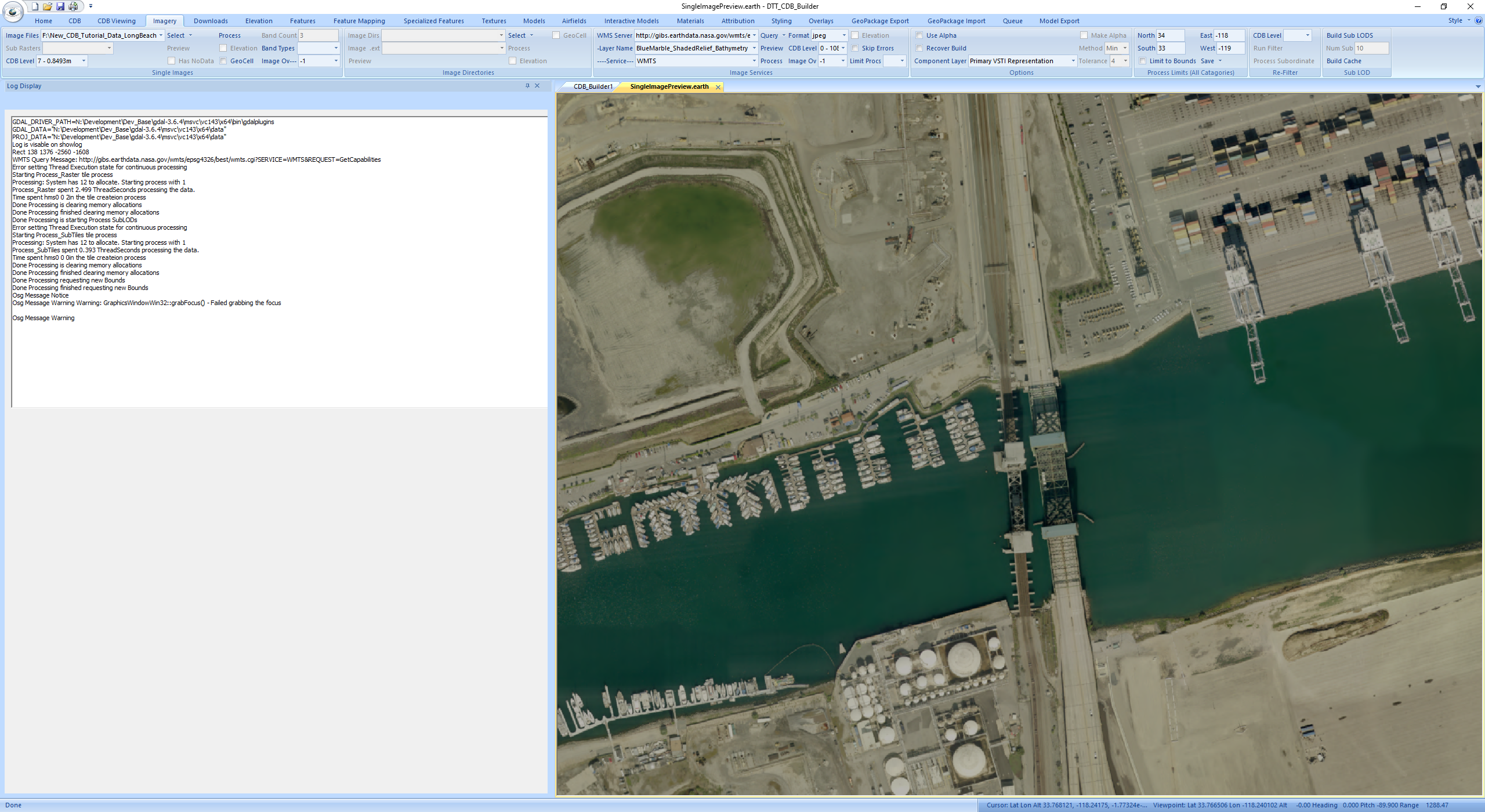Click the South bound input field
1485x812 pixels.
[x=1170, y=48]
